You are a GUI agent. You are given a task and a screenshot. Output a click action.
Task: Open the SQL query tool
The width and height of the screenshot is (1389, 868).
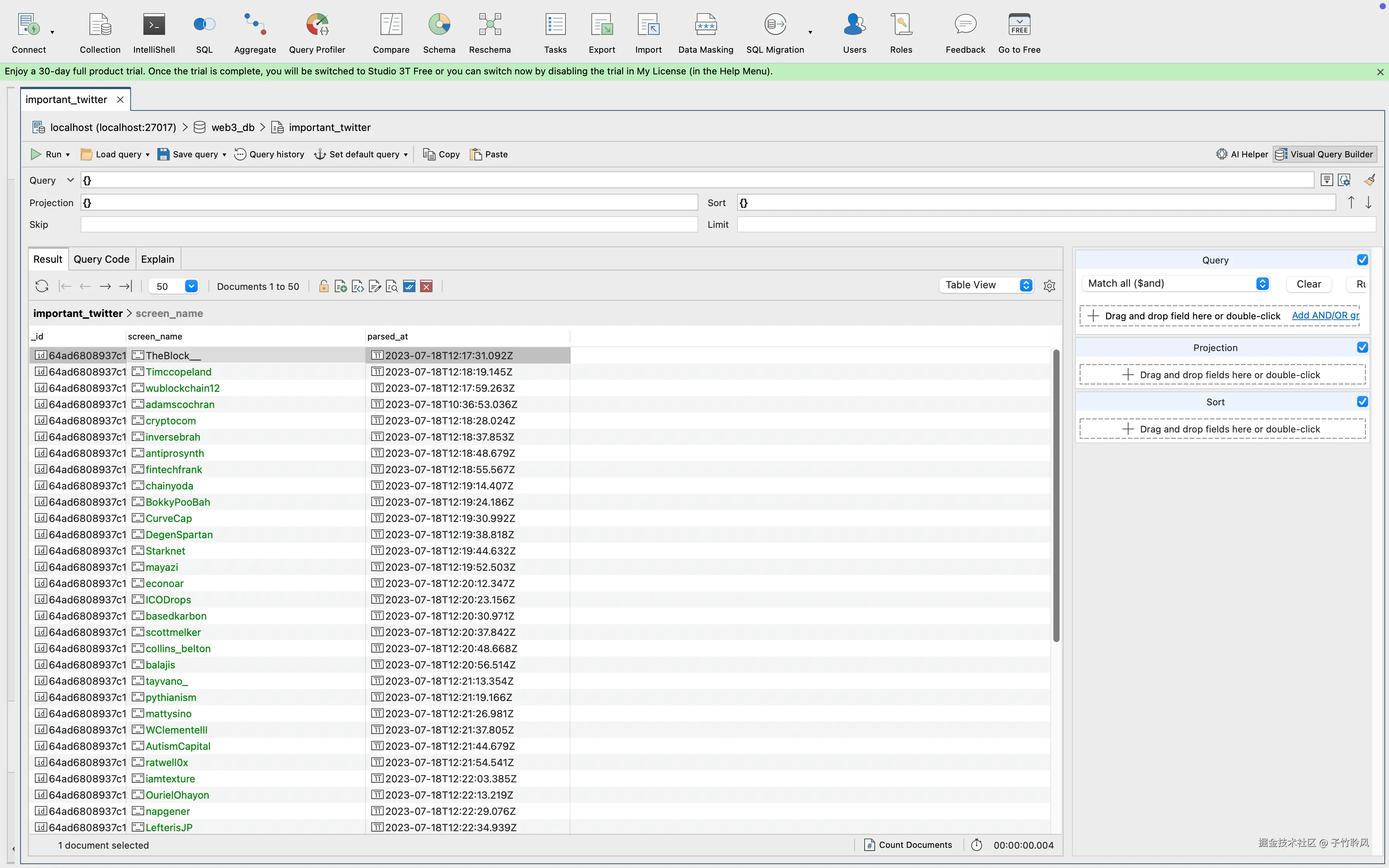(x=204, y=33)
